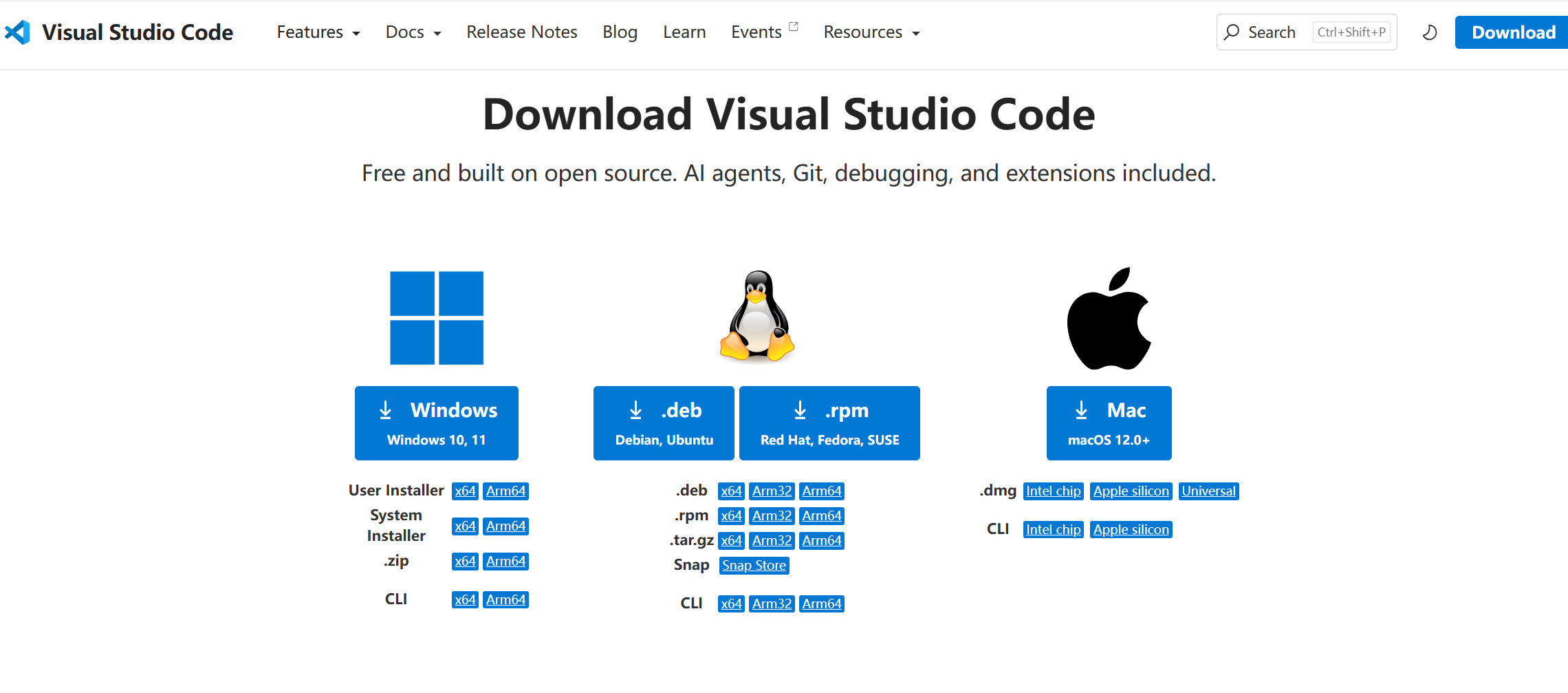Select x64 for Linux .tar.gz row

[x=731, y=541]
